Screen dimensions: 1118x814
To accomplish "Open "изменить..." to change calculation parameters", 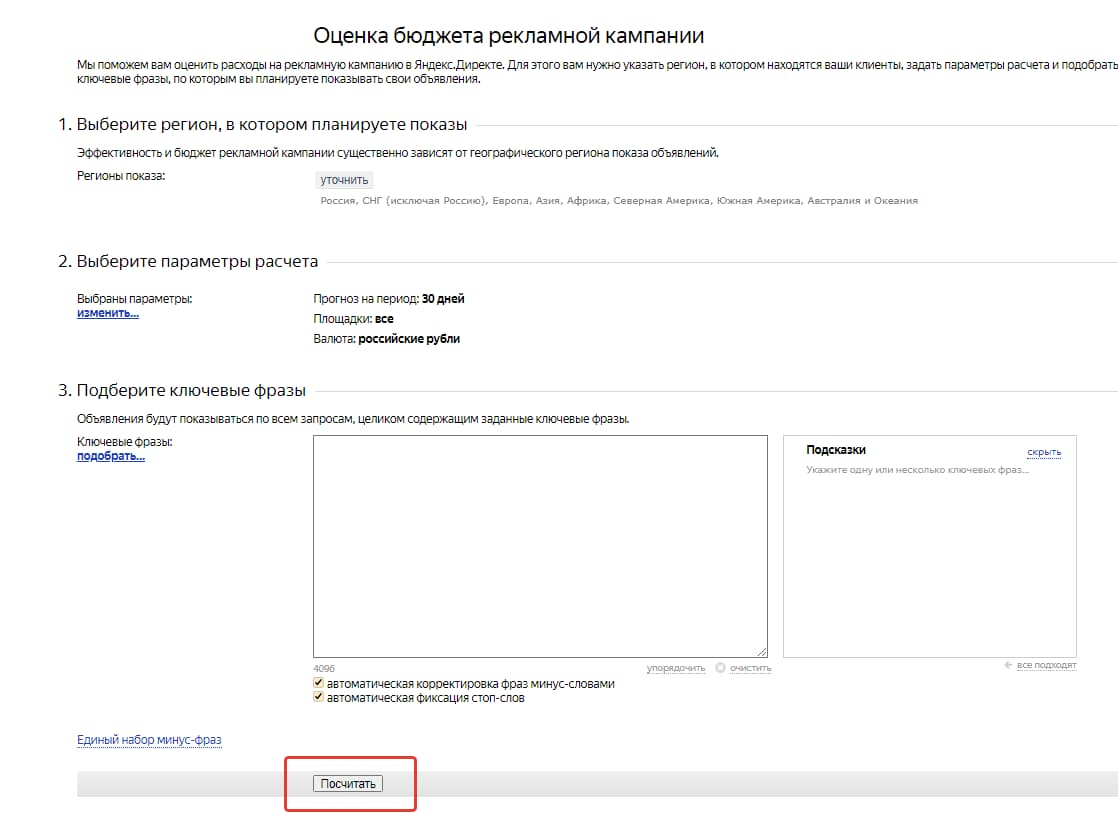I will tap(108, 313).
